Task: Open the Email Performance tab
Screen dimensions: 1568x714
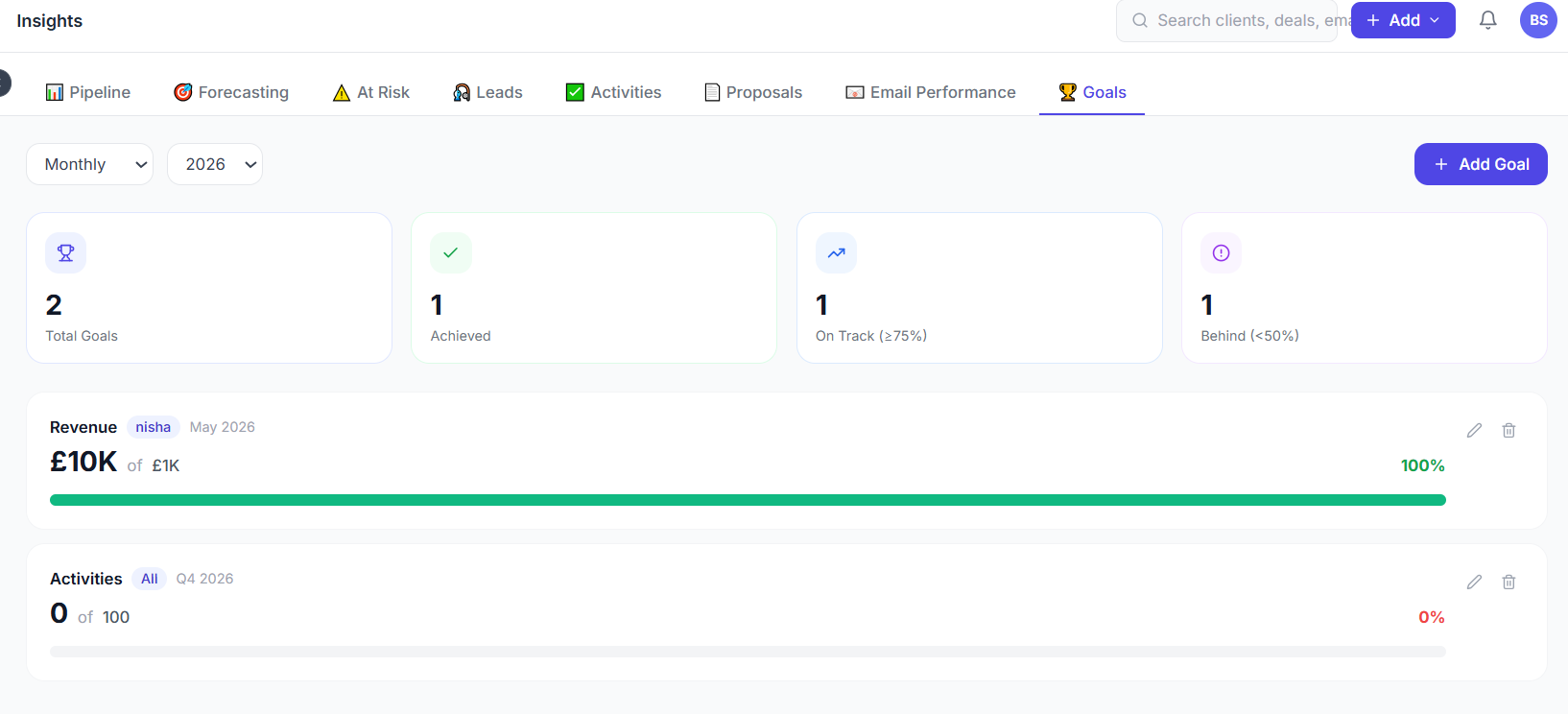Action: point(931,92)
